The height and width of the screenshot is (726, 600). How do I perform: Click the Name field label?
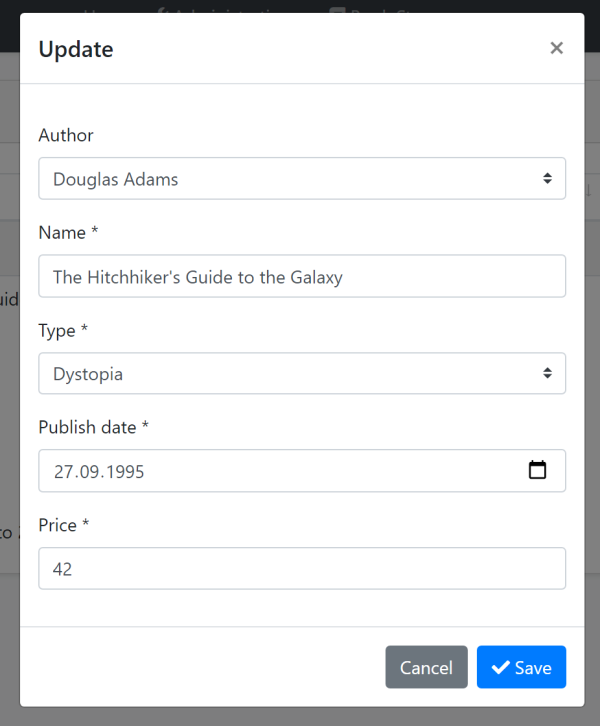68,232
